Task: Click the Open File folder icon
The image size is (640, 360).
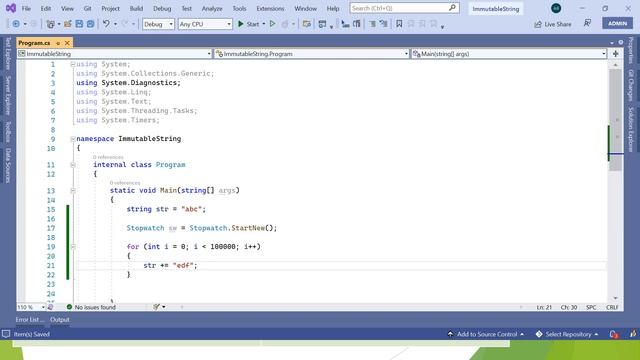Action: (x=68, y=24)
